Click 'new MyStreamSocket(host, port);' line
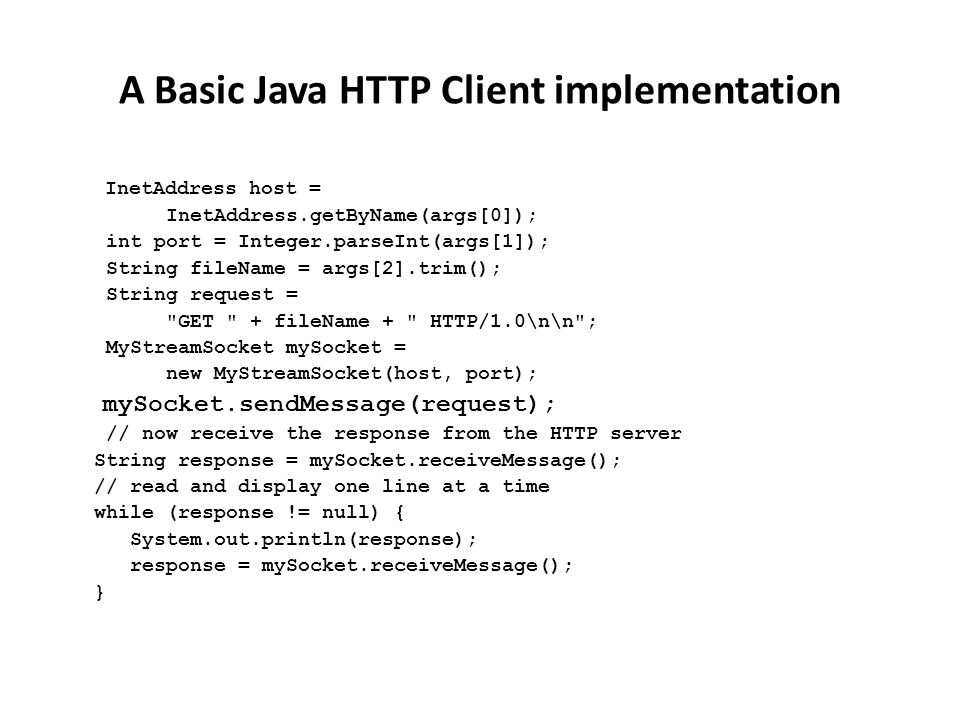Viewport: 960px width, 720px height. tap(351, 373)
